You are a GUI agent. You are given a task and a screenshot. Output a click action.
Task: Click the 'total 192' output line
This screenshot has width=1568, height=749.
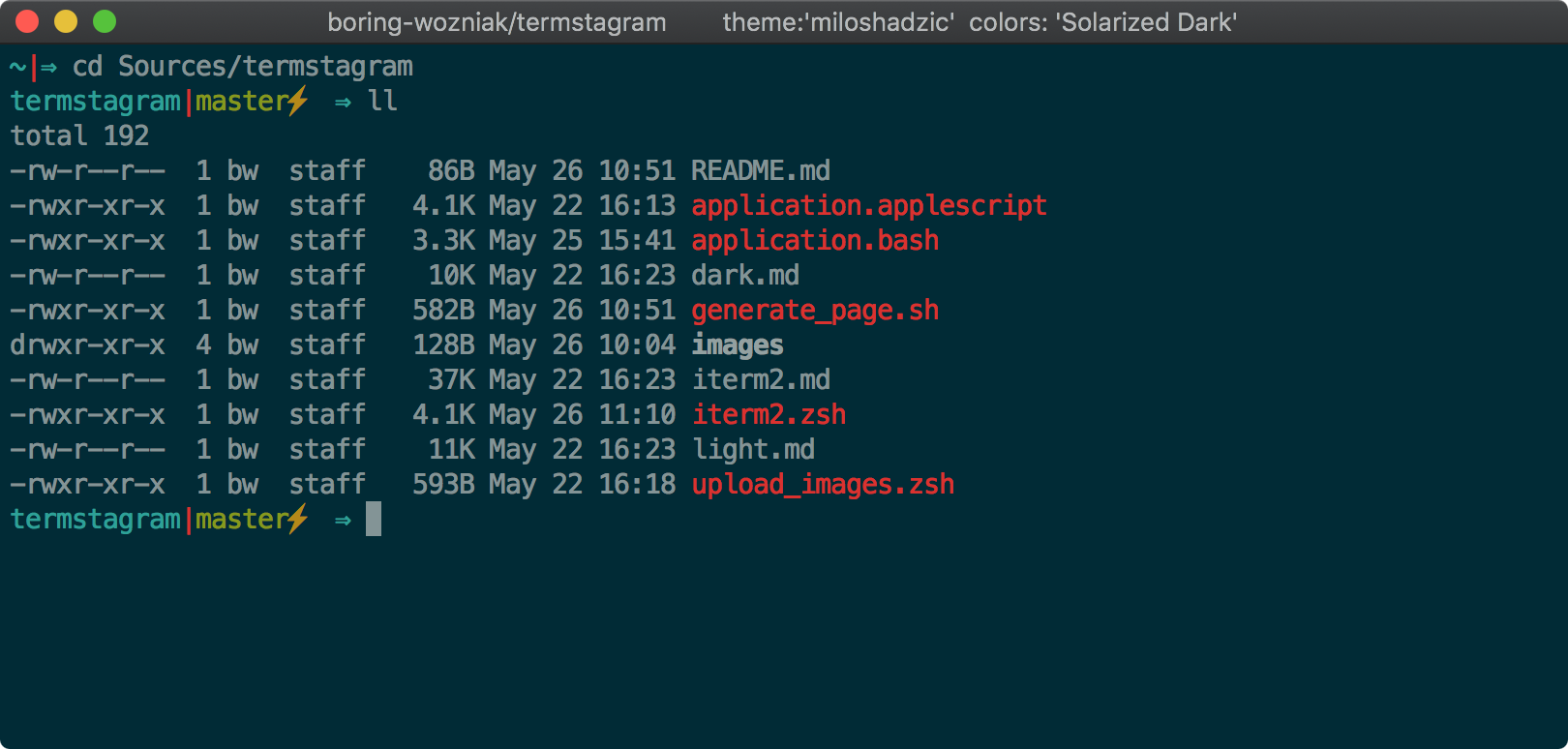[79, 136]
